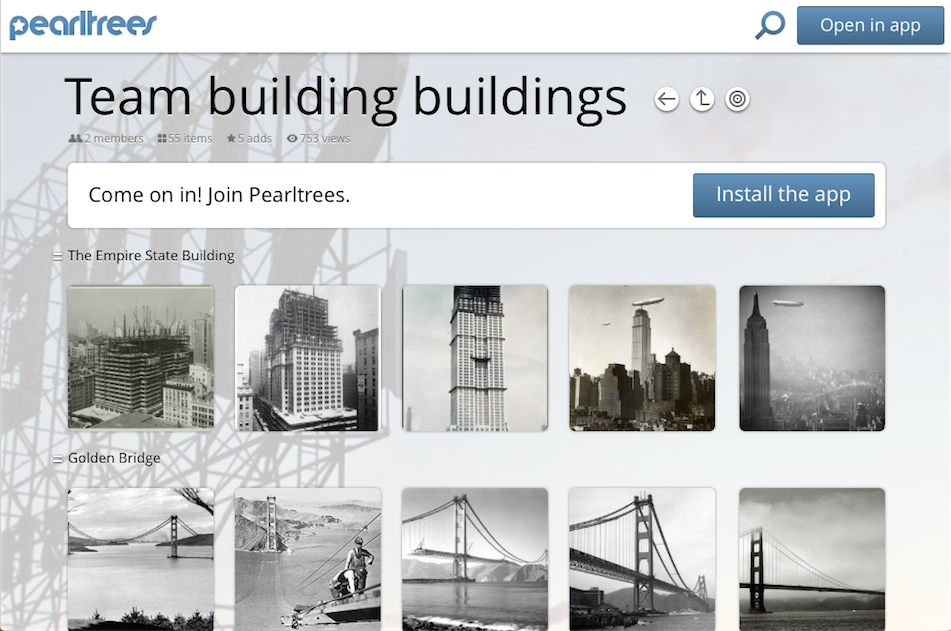Click the magnifier search icon
The width and height of the screenshot is (951, 631).
point(770,25)
